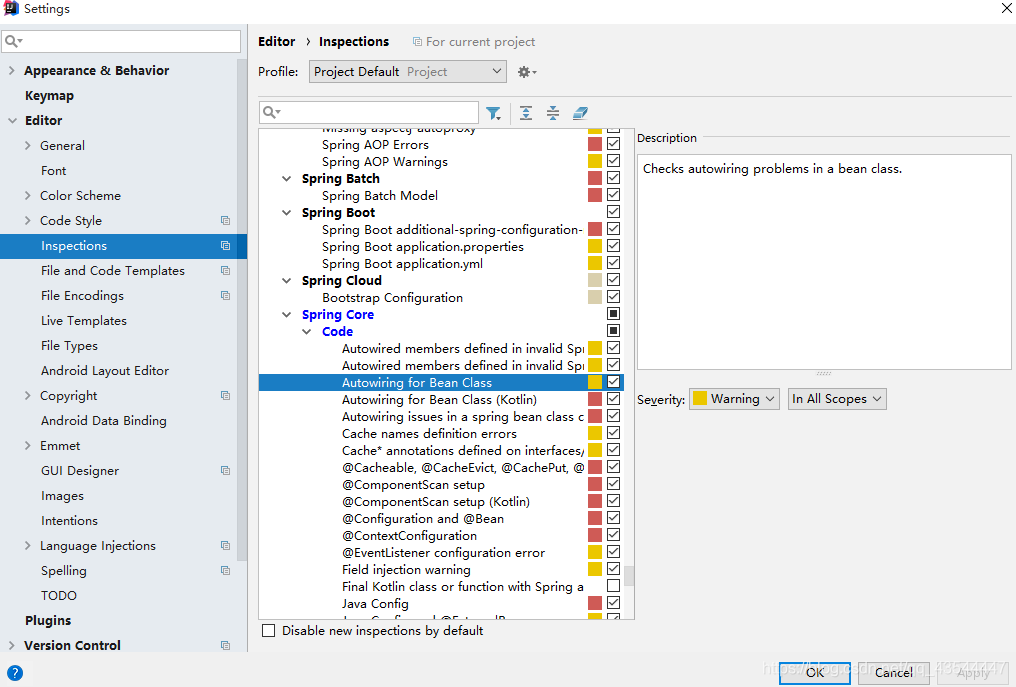Collapse the Spring Batch group
1016x687 pixels.
point(286,179)
